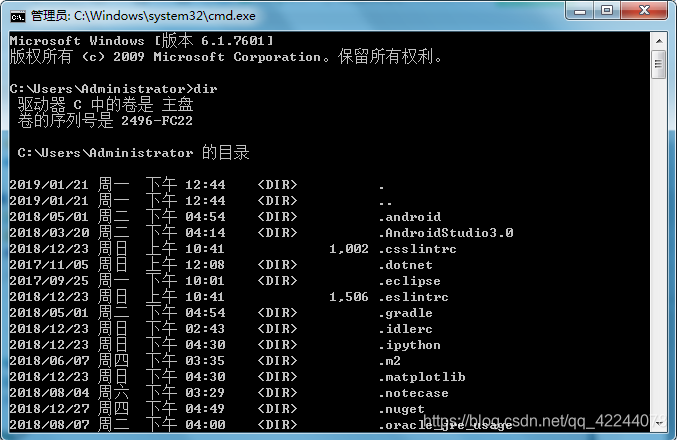Click '<DIR>' in the .matplotlib row
Image resolution: width=677 pixels, height=440 pixels.
tap(277, 377)
